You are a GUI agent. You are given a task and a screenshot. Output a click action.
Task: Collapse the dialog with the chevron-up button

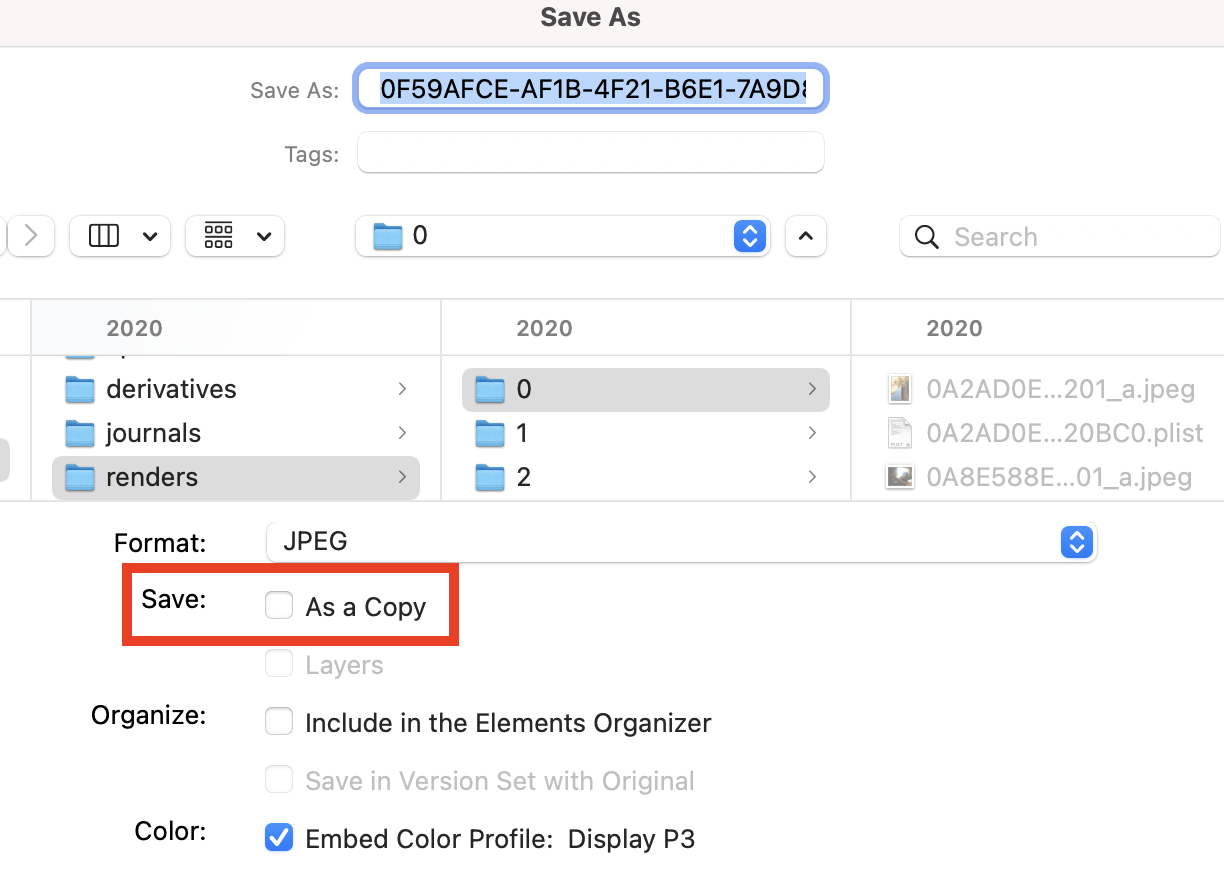(805, 236)
